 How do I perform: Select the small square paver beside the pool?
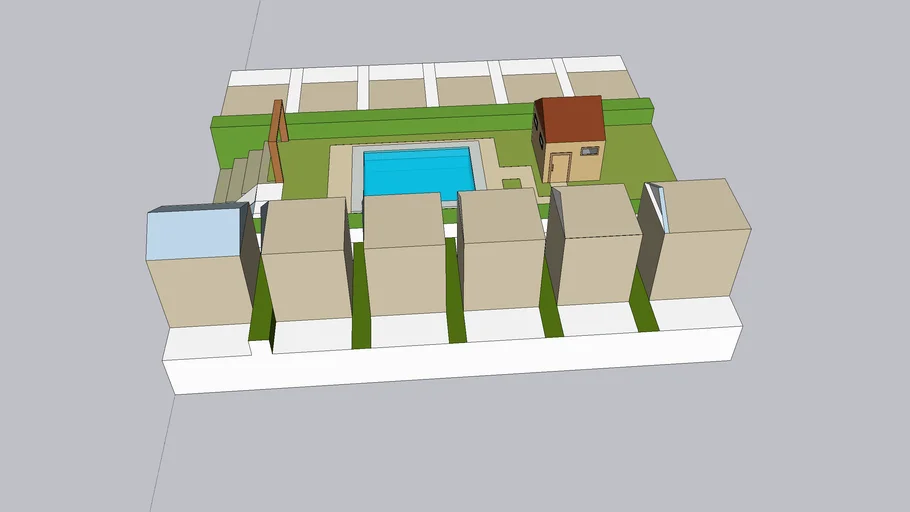511,183
